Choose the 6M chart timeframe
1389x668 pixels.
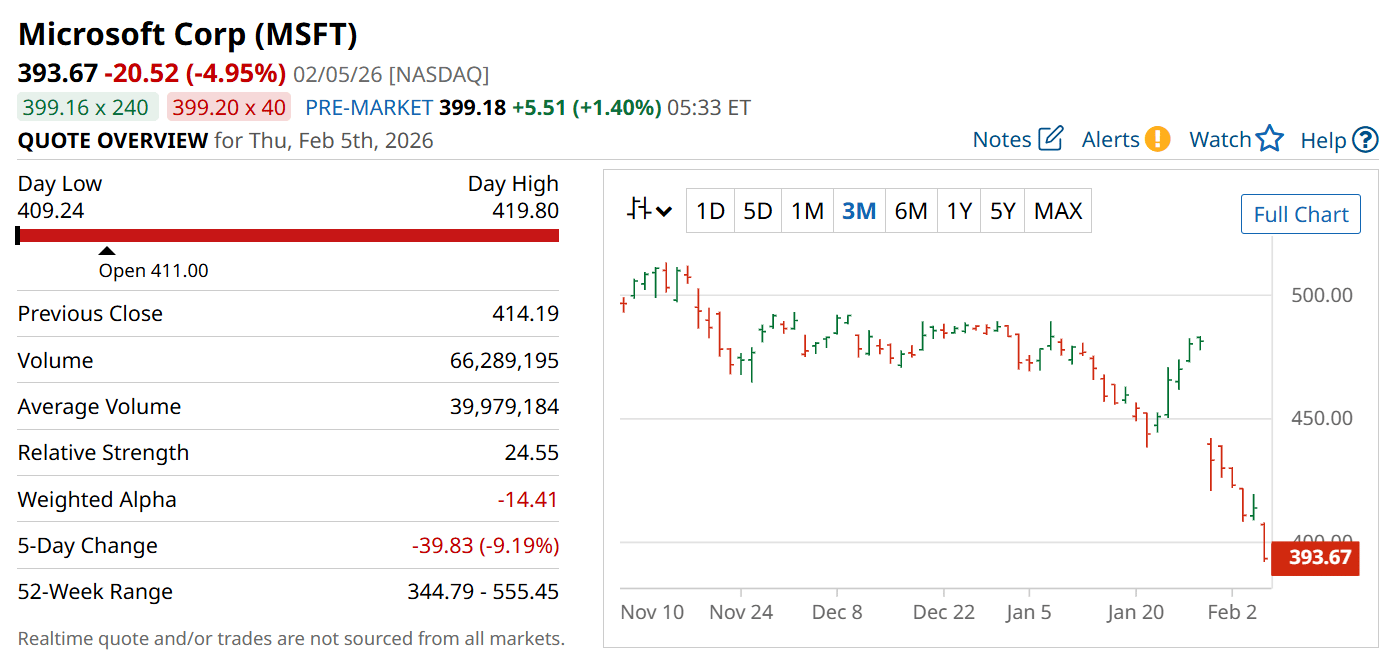[911, 211]
